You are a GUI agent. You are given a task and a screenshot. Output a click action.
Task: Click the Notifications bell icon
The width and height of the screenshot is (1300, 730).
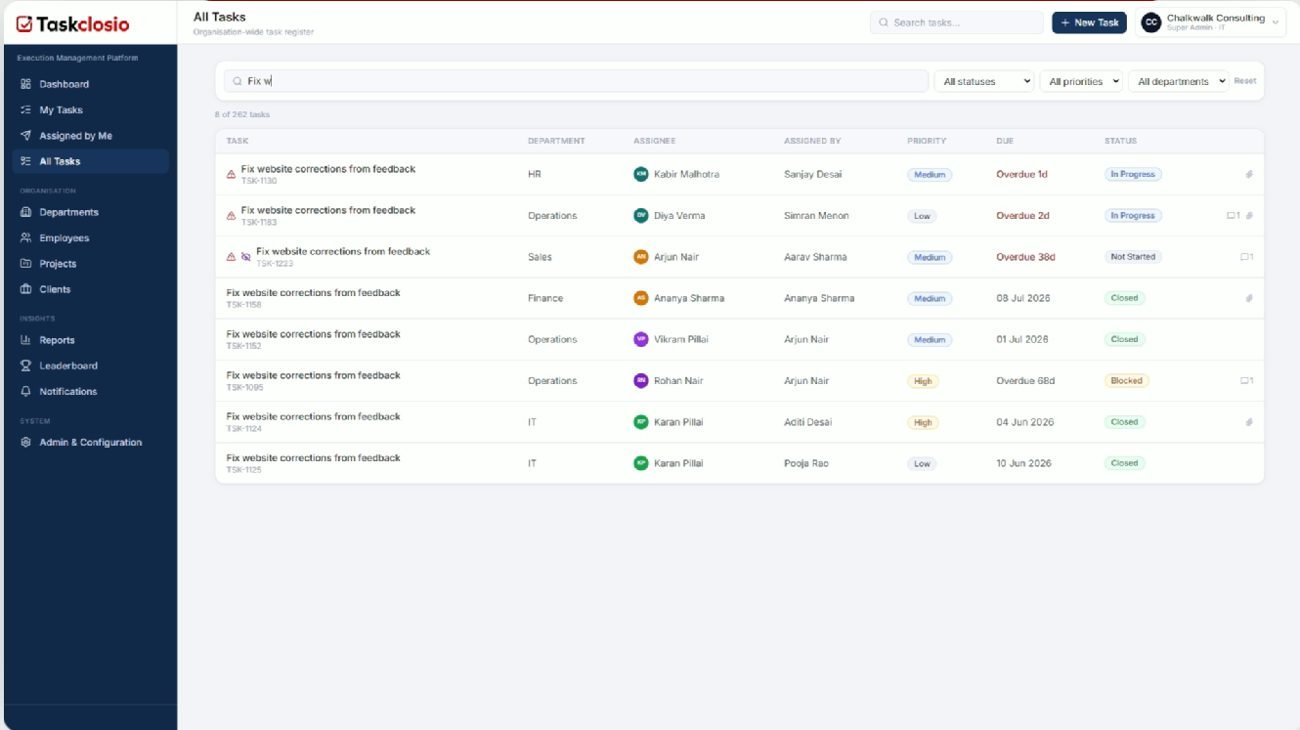(x=26, y=391)
